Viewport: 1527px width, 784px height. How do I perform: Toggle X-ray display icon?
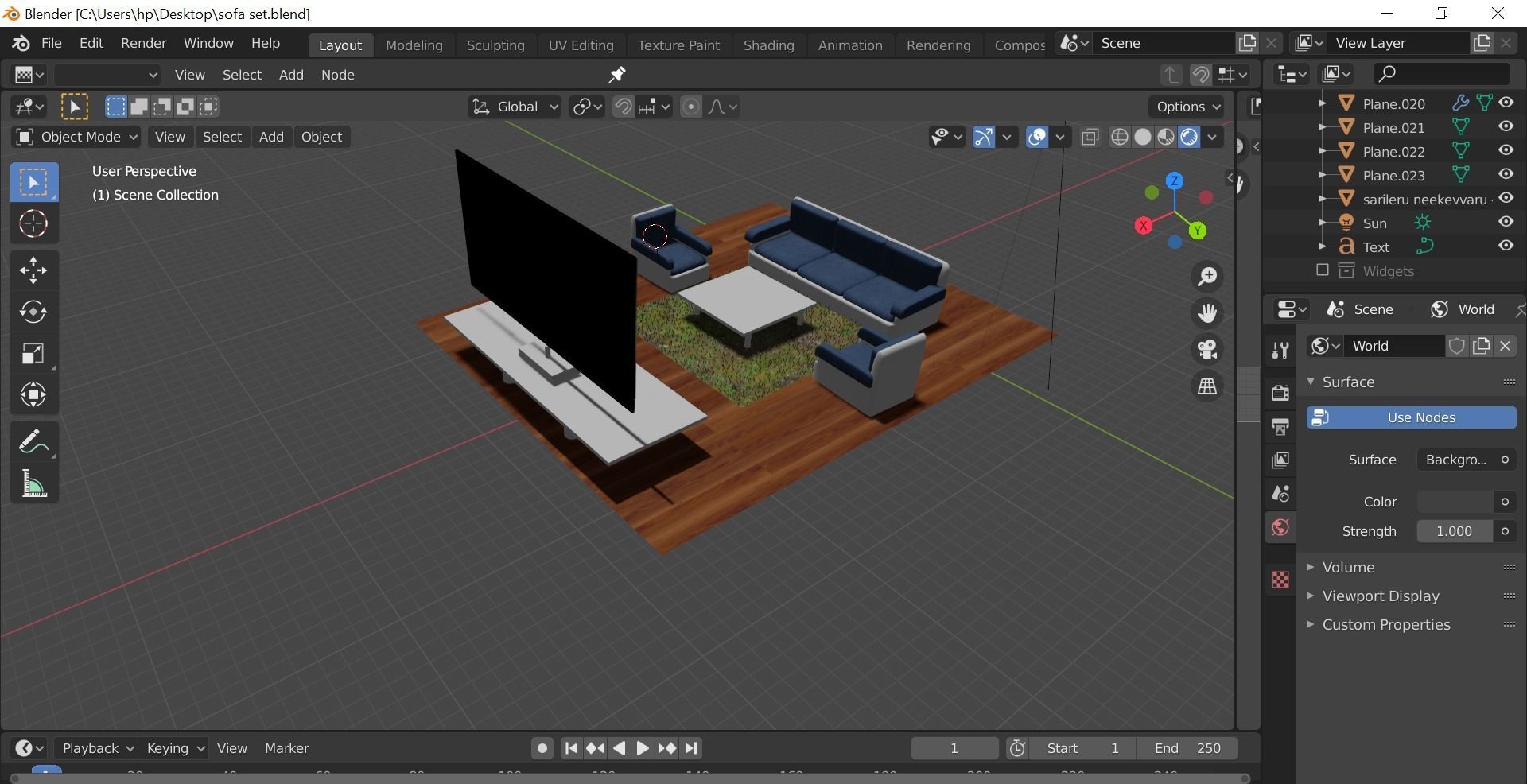point(1090,137)
